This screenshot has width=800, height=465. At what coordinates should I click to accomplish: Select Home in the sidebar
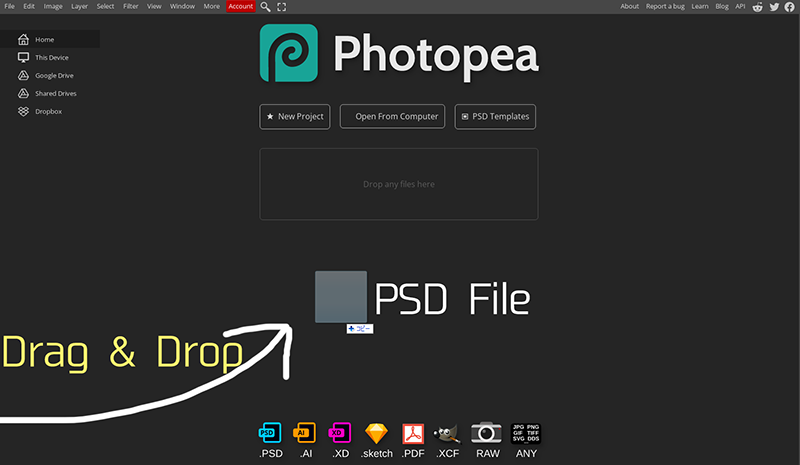50,39
